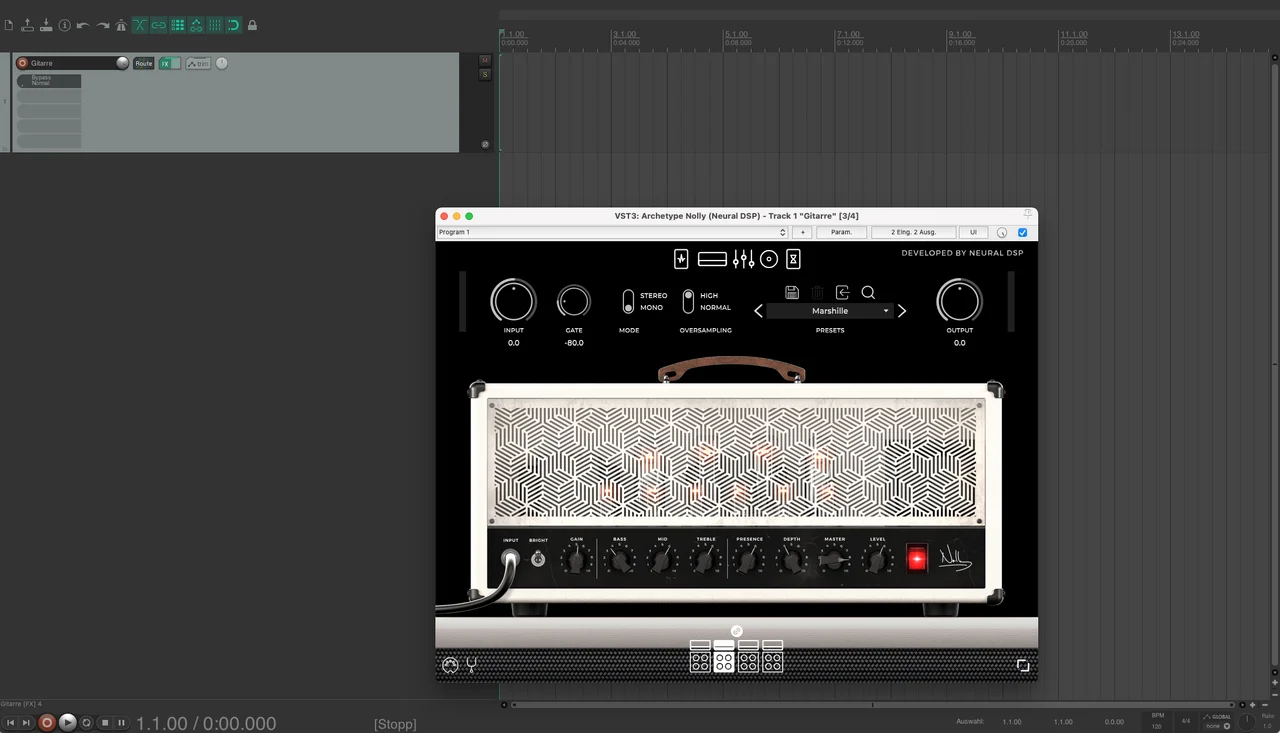This screenshot has width=1280, height=733.
Task: Open the Route button on Gitarre track
Action: click(144, 64)
